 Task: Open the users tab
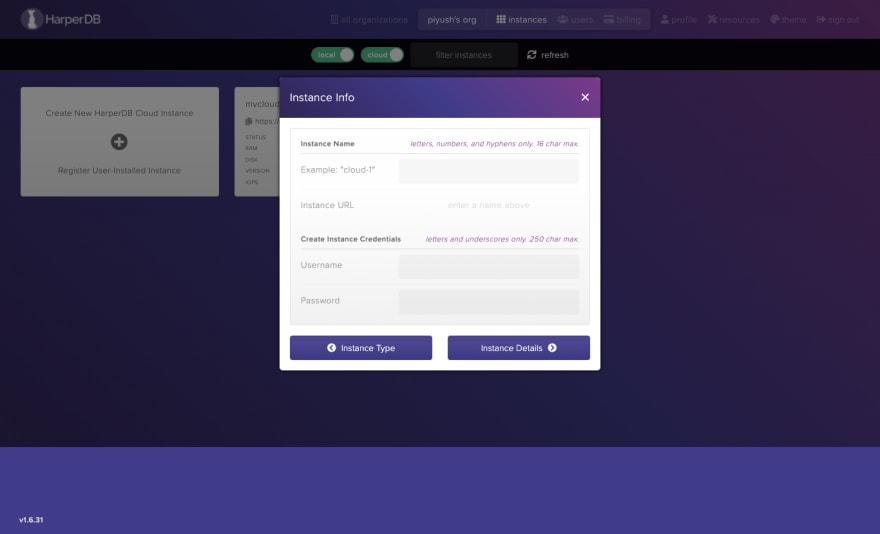pos(575,20)
